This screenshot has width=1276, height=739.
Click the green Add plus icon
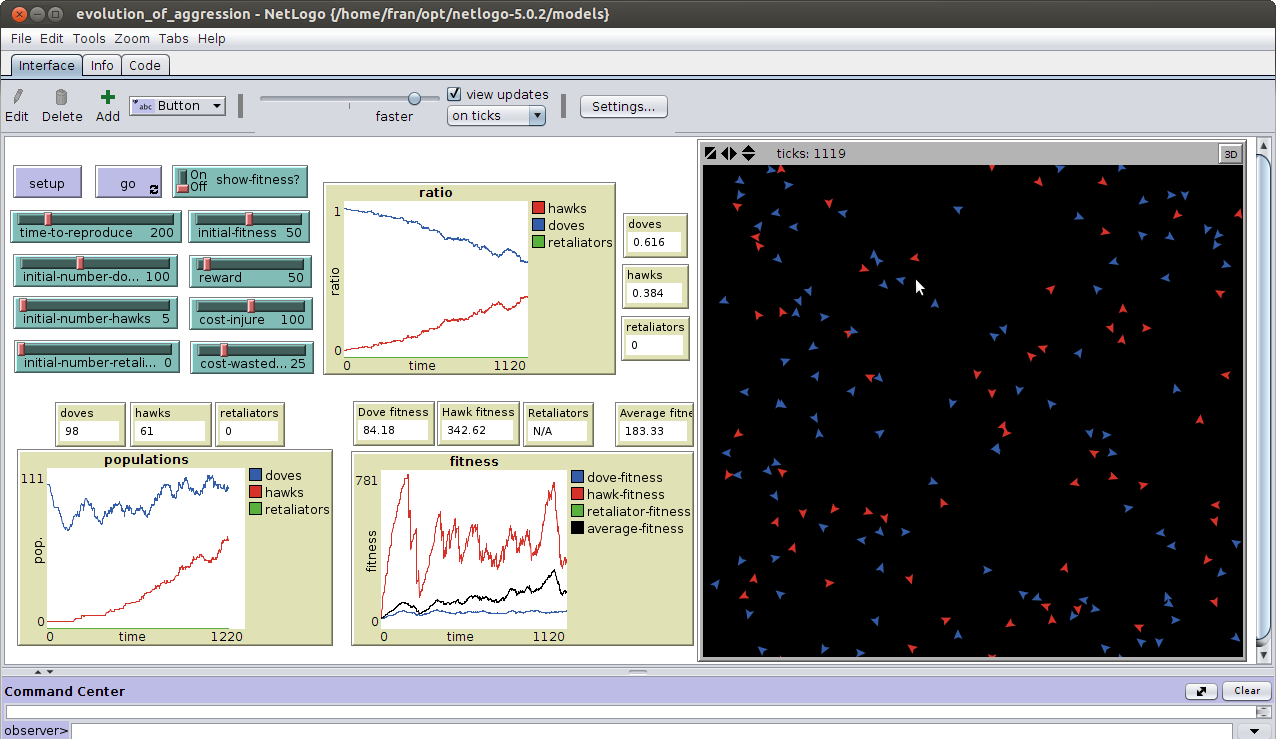pyautogui.click(x=108, y=97)
